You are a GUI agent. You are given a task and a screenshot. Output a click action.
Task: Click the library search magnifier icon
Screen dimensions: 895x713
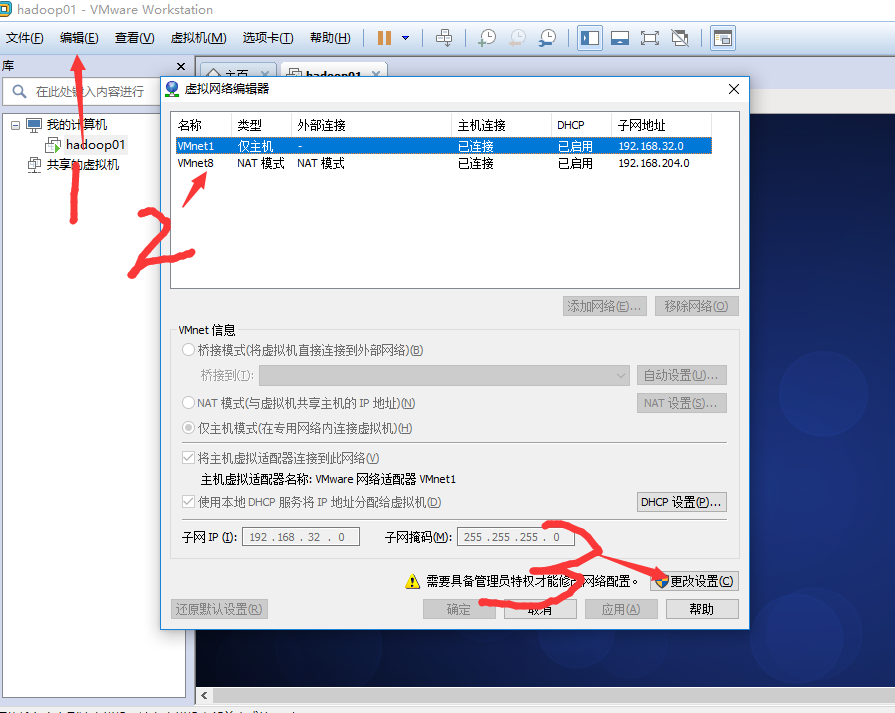(19, 91)
